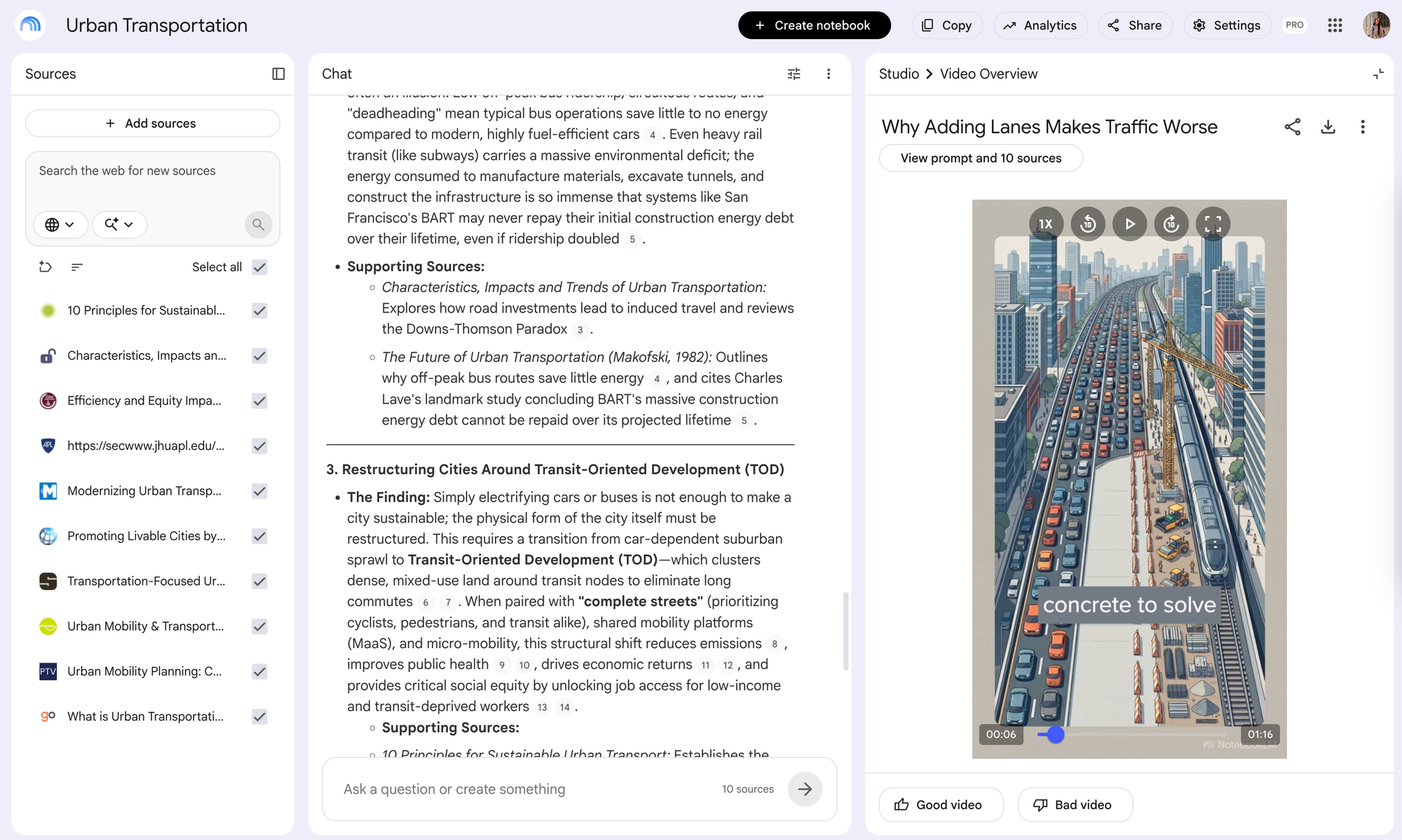Uncheck Transportation-Focused Ur source checkbox
The height and width of the screenshot is (840, 1402).
(x=259, y=581)
